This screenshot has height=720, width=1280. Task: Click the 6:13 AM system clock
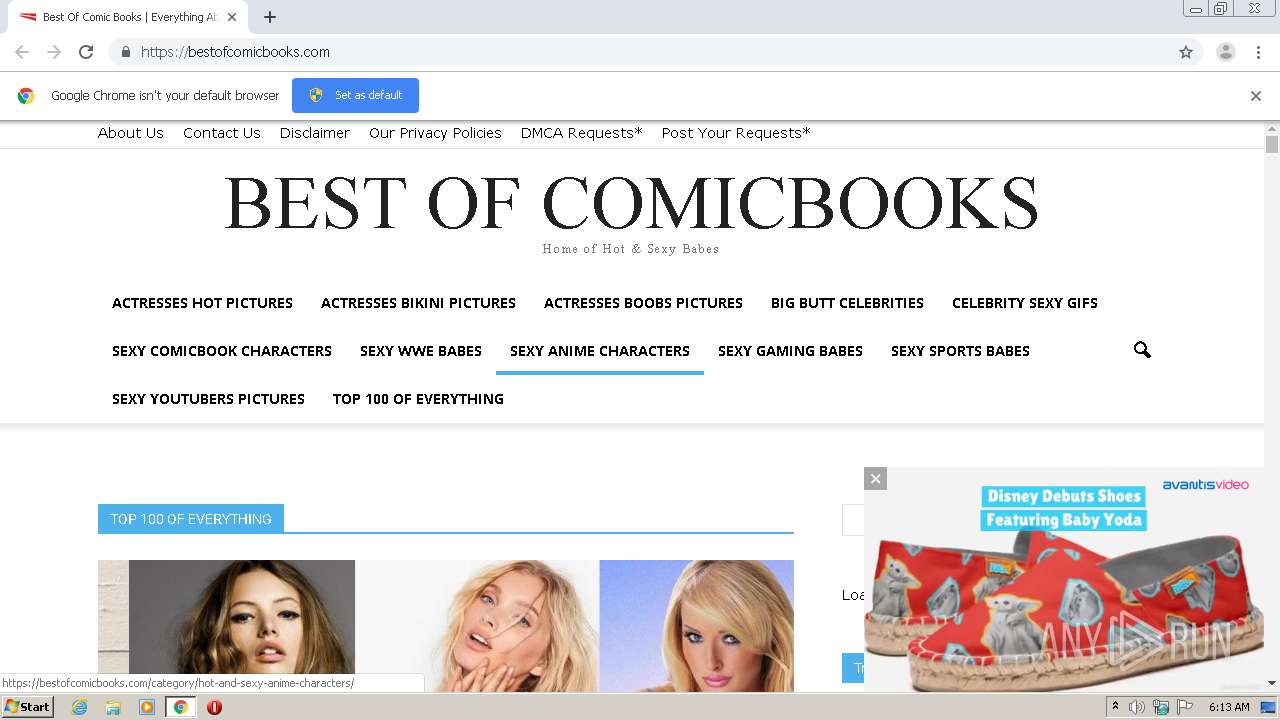(1229, 707)
